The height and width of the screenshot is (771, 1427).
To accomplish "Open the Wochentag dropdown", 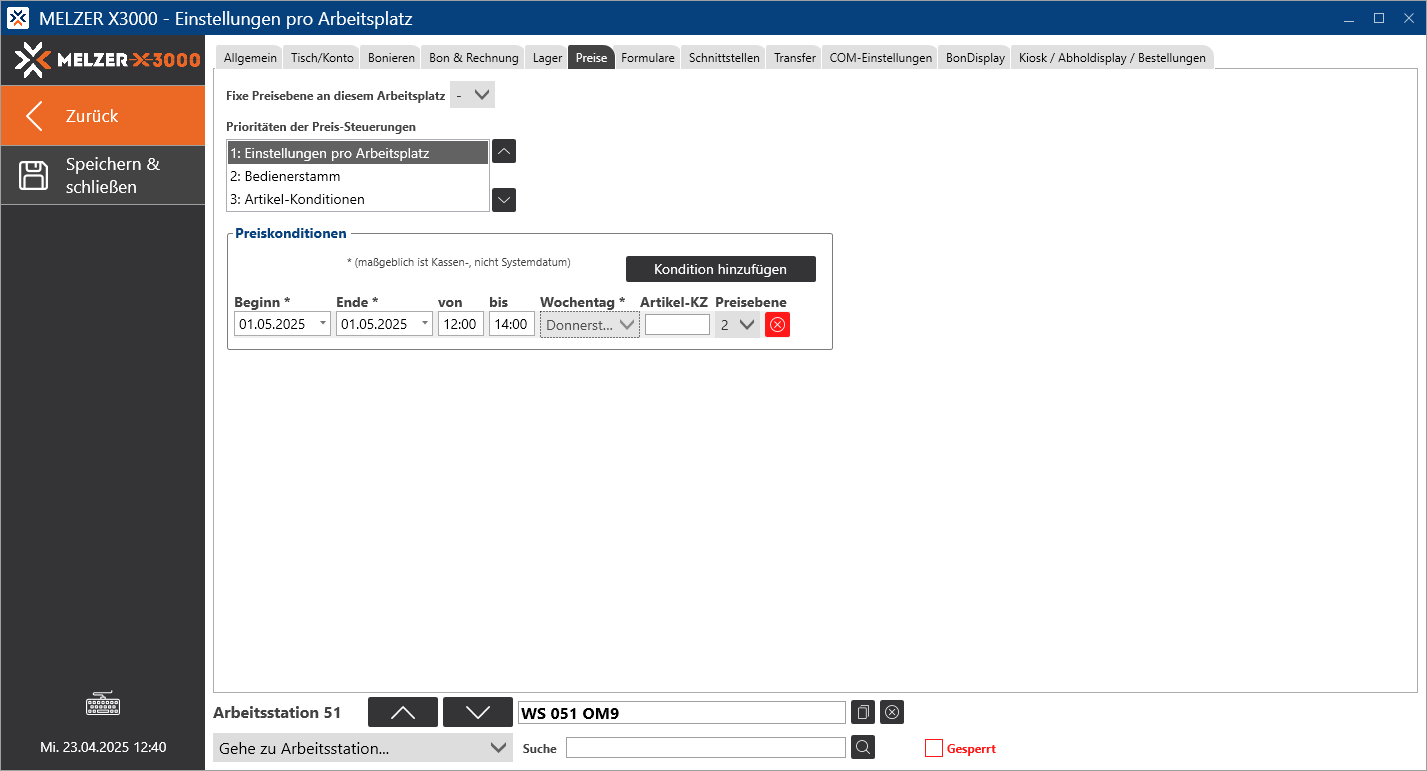I will point(590,324).
